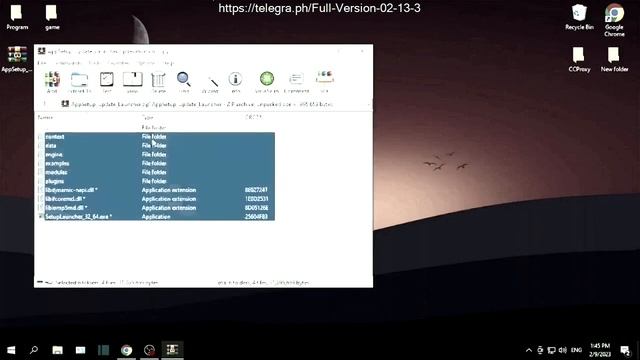
Task: Open the File menu in WinRAR
Action: [42, 63]
